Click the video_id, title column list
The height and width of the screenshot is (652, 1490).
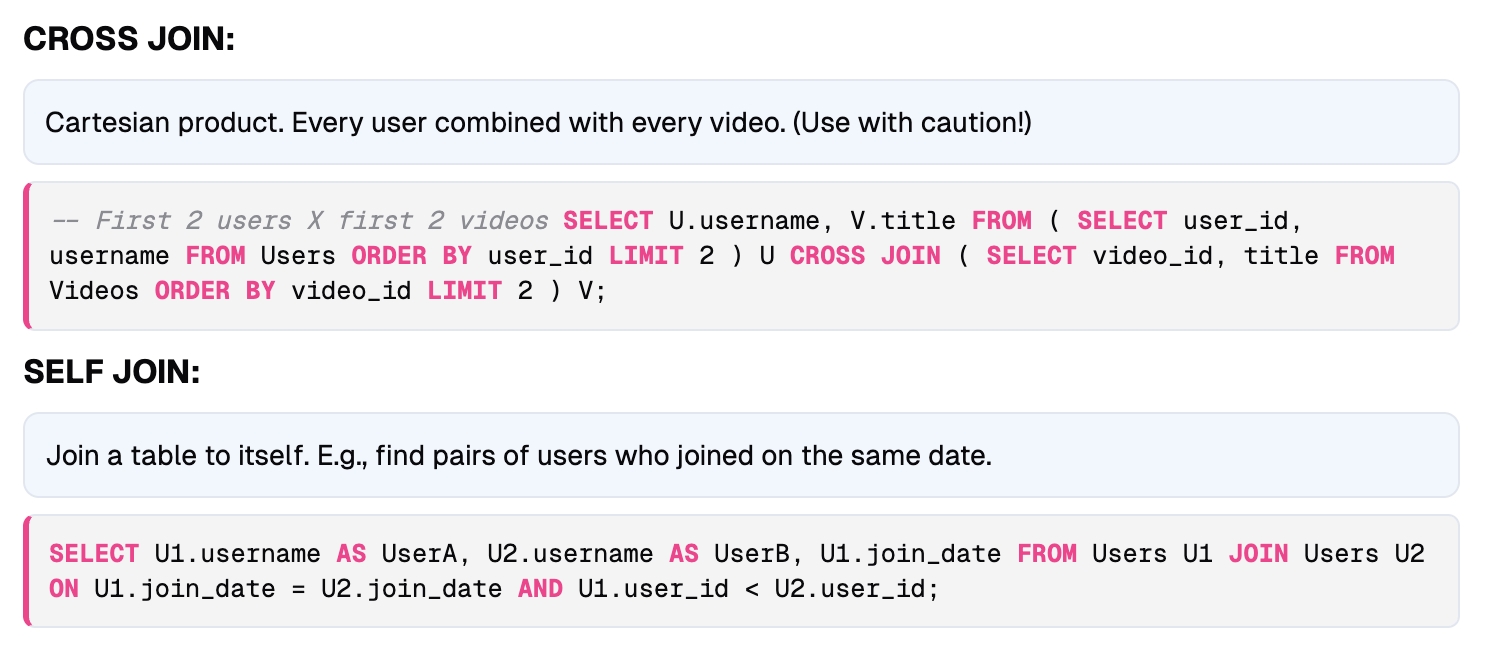(1205, 255)
